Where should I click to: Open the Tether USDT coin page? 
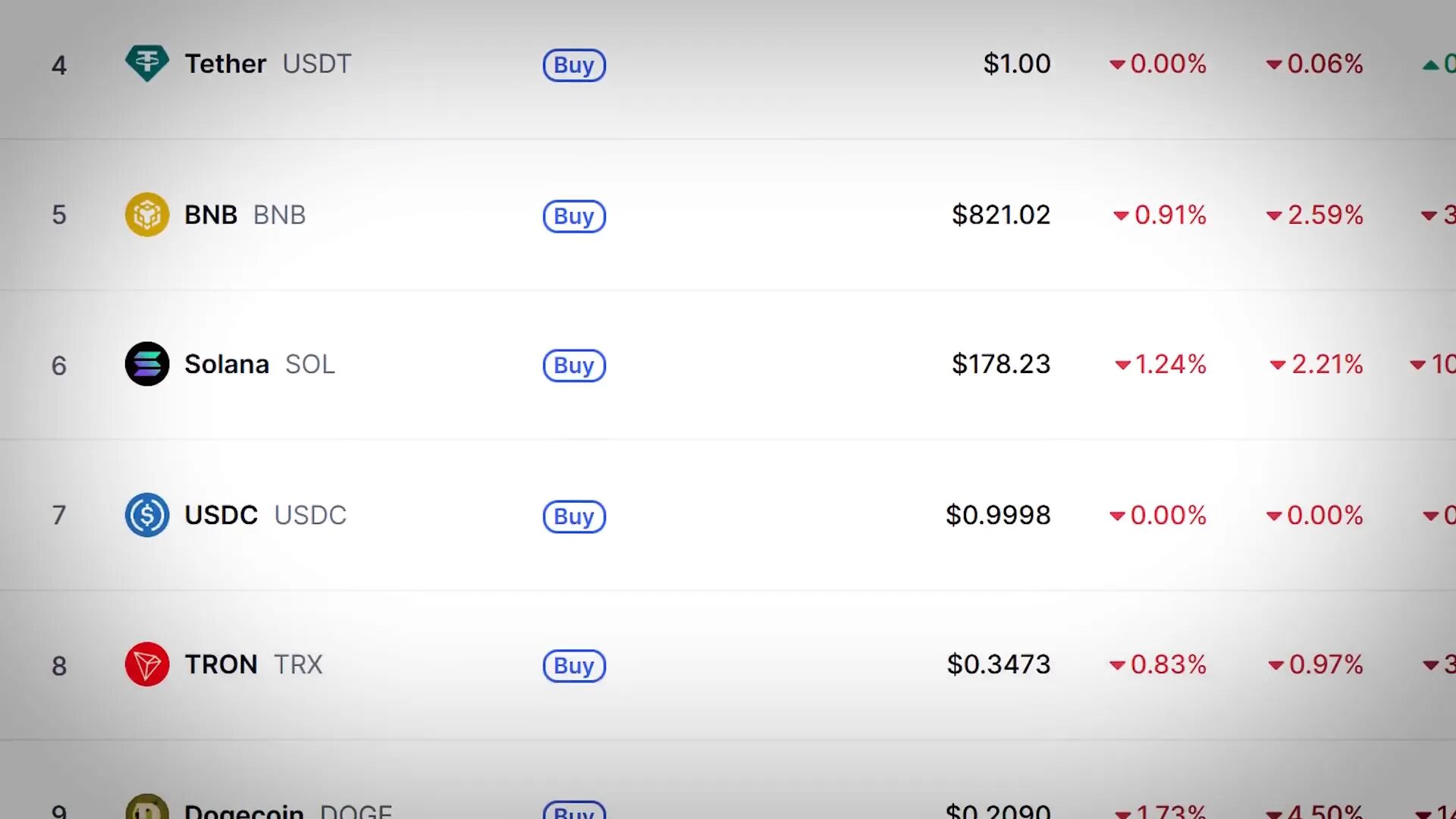click(268, 64)
